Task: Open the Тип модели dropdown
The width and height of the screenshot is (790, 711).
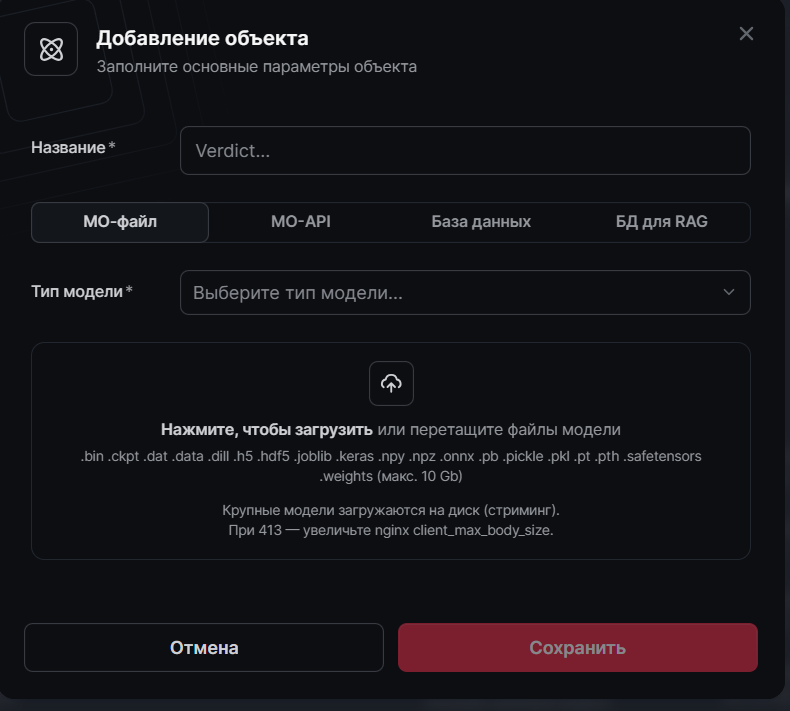Action: [465, 293]
